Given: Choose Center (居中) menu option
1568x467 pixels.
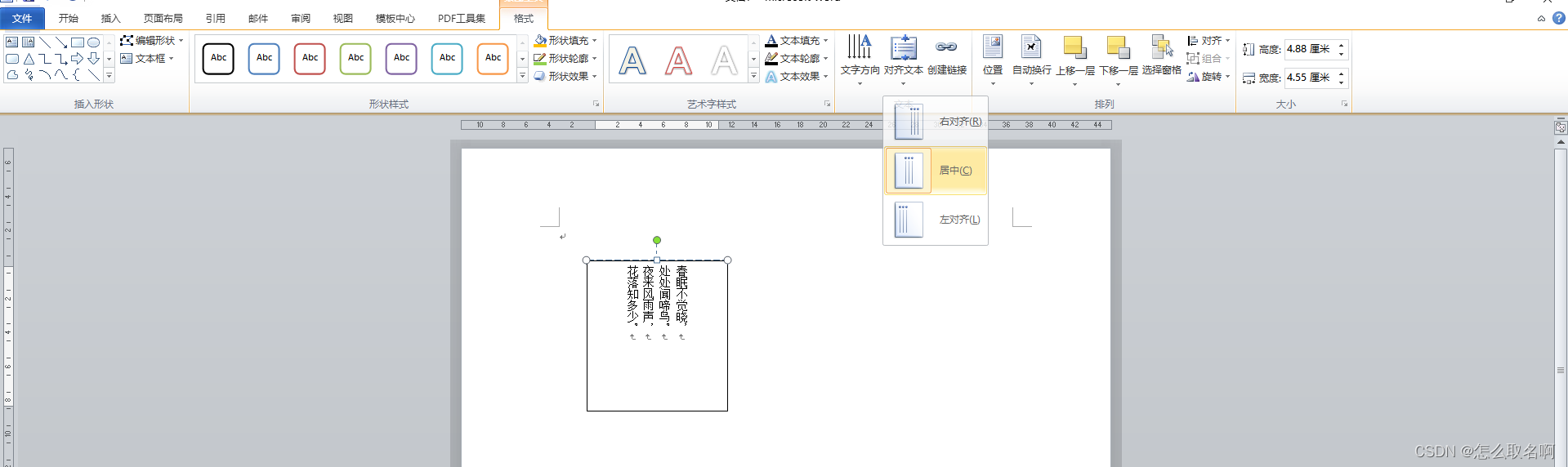Looking at the screenshot, I should click(936, 171).
